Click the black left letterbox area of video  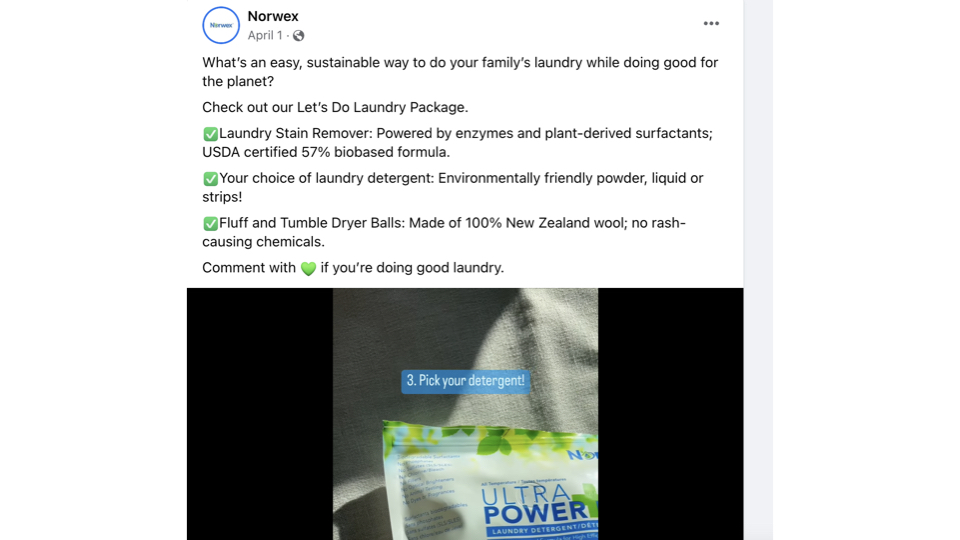point(260,414)
